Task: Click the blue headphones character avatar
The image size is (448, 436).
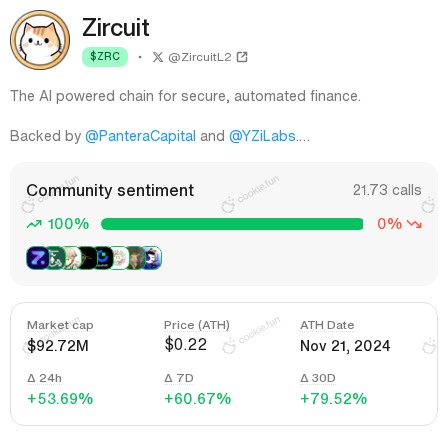Action: (152, 258)
